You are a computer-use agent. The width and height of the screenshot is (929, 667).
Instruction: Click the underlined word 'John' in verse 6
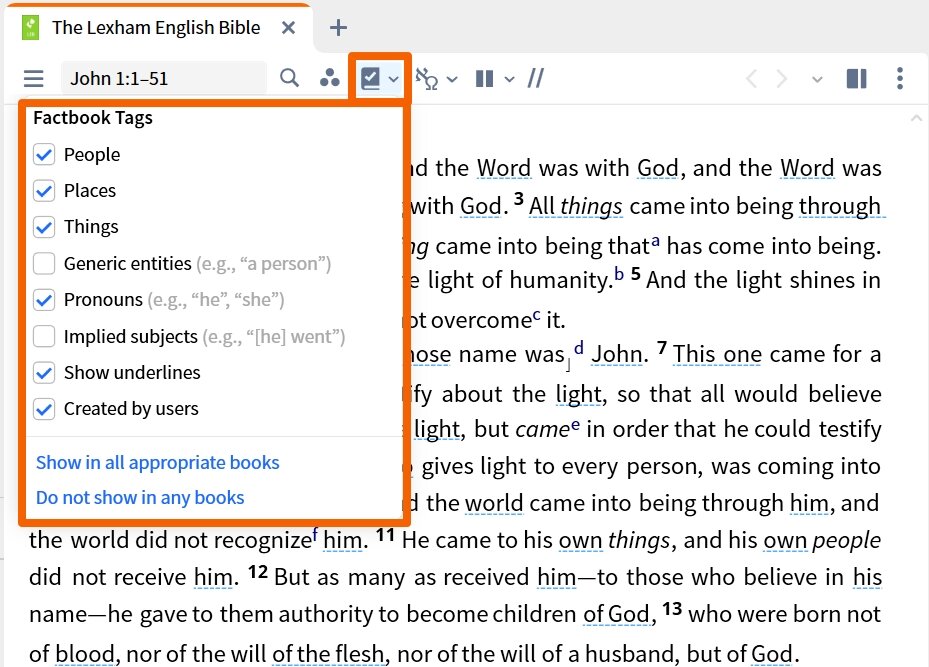(617, 354)
